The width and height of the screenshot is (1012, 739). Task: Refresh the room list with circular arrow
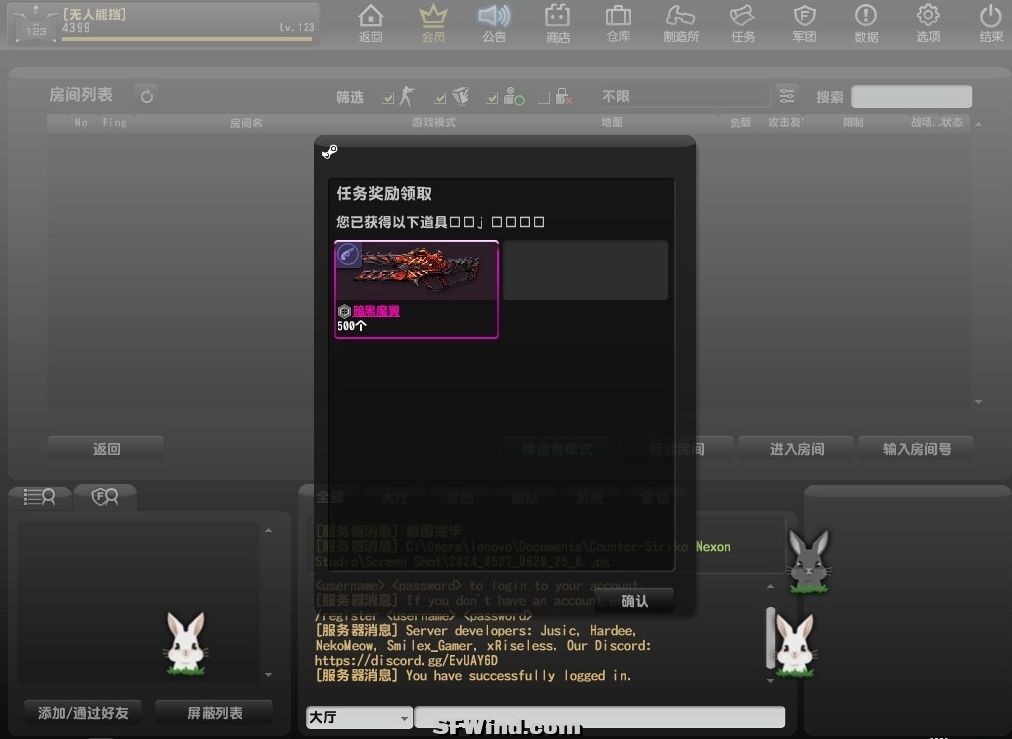coord(147,96)
